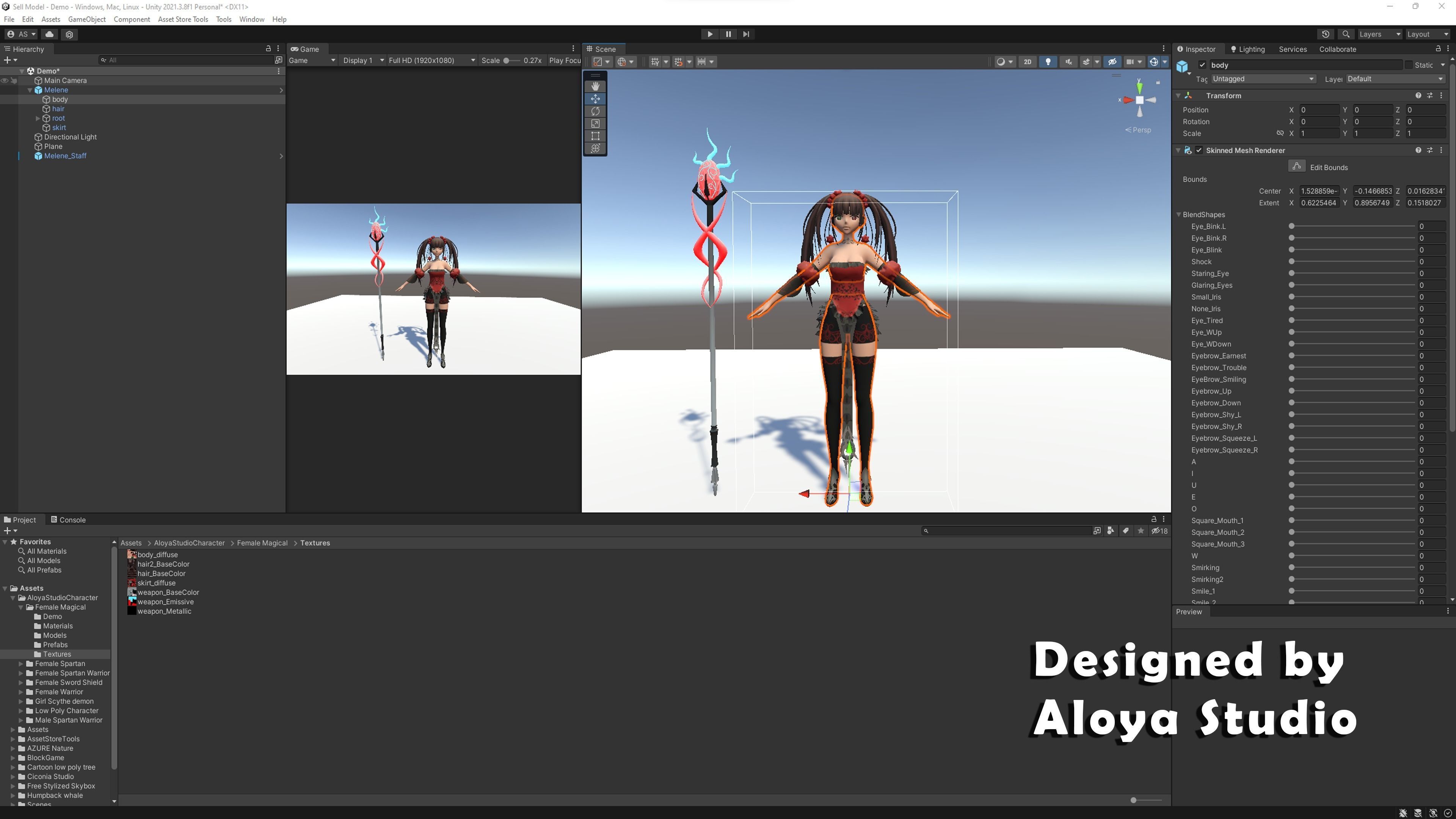
Task: Expand the Female Spartan folder
Action: 21,664
